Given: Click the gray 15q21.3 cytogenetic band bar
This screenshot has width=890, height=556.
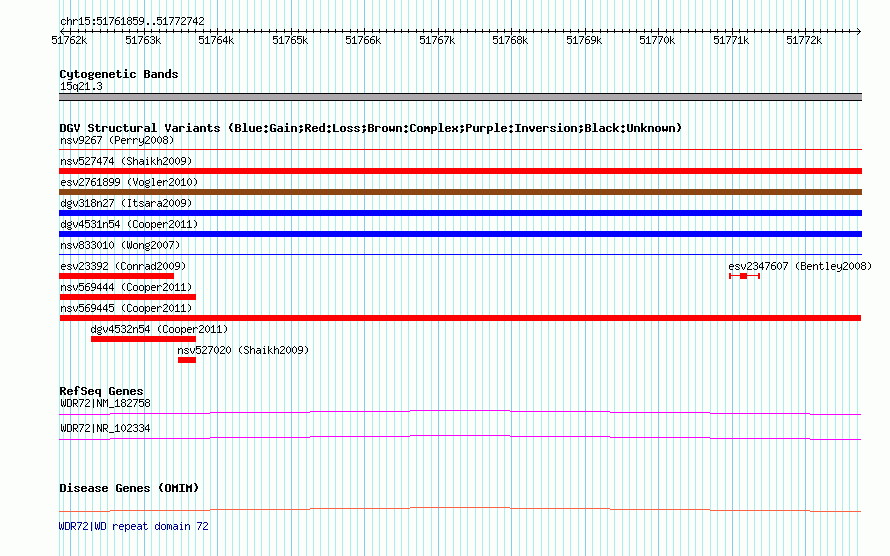Looking at the screenshot, I should tap(460, 97).
